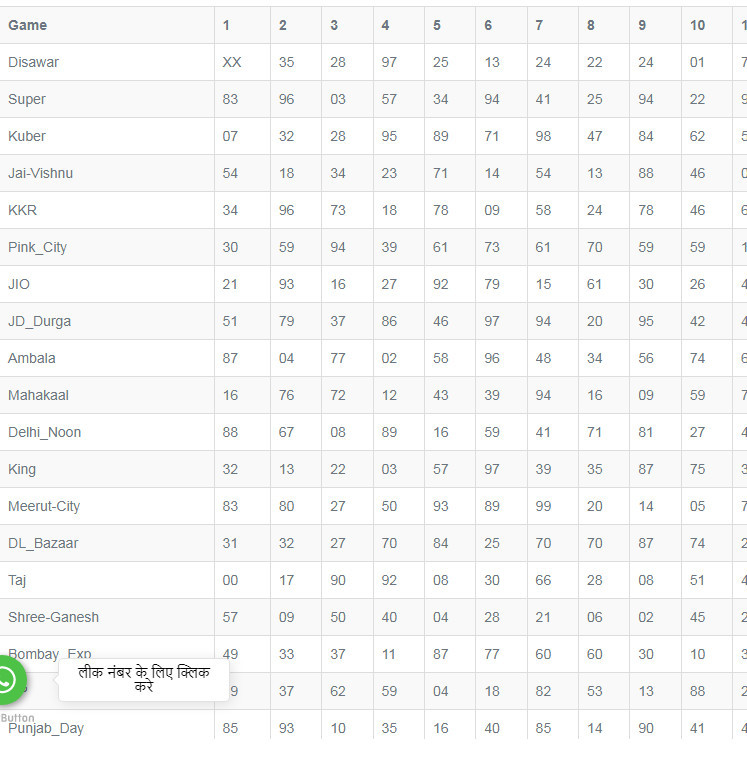The image size is (747, 757).
Task: Open the Jai-Vishnu game entry
Action: tap(41, 173)
